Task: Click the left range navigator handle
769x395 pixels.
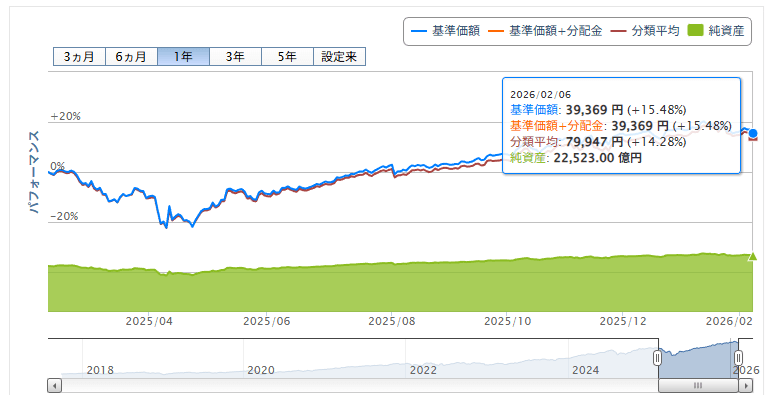Action: tap(658, 358)
